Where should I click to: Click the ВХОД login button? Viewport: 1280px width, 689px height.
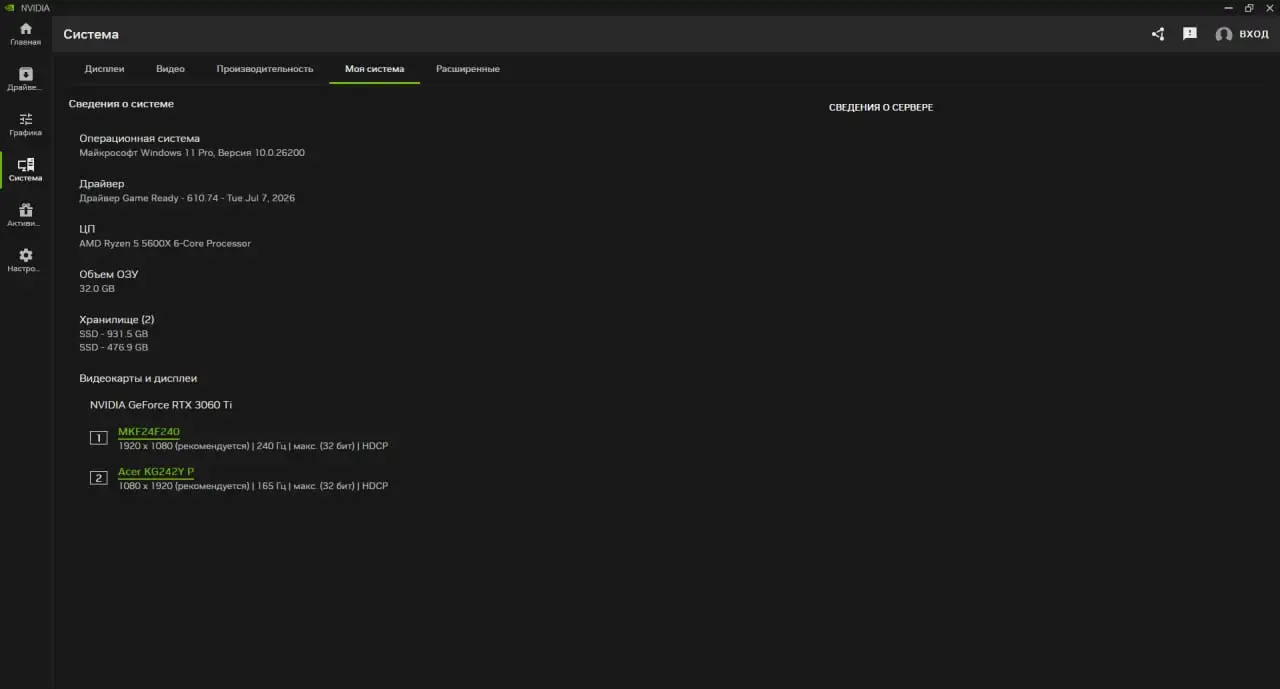coord(1254,34)
